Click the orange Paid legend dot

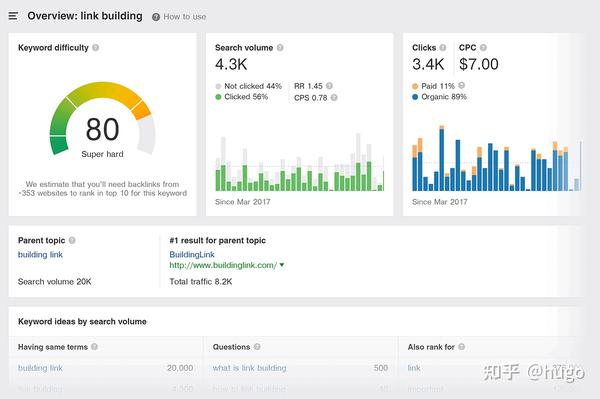(415, 86)
